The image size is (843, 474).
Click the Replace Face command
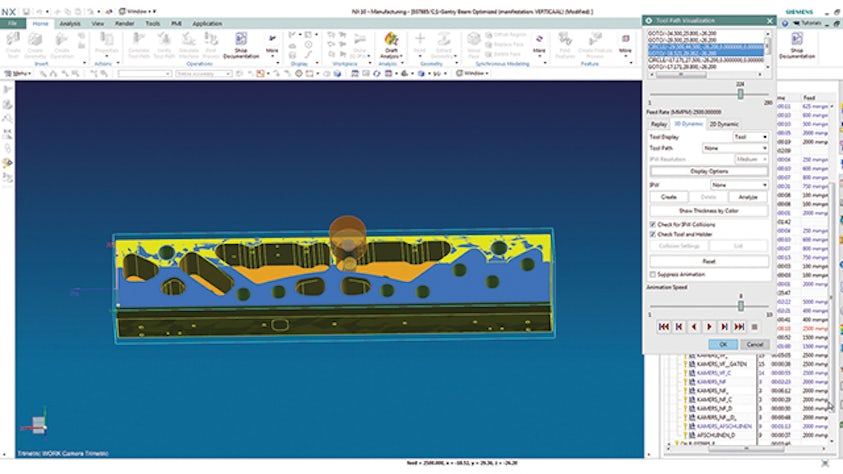(504, 45)
